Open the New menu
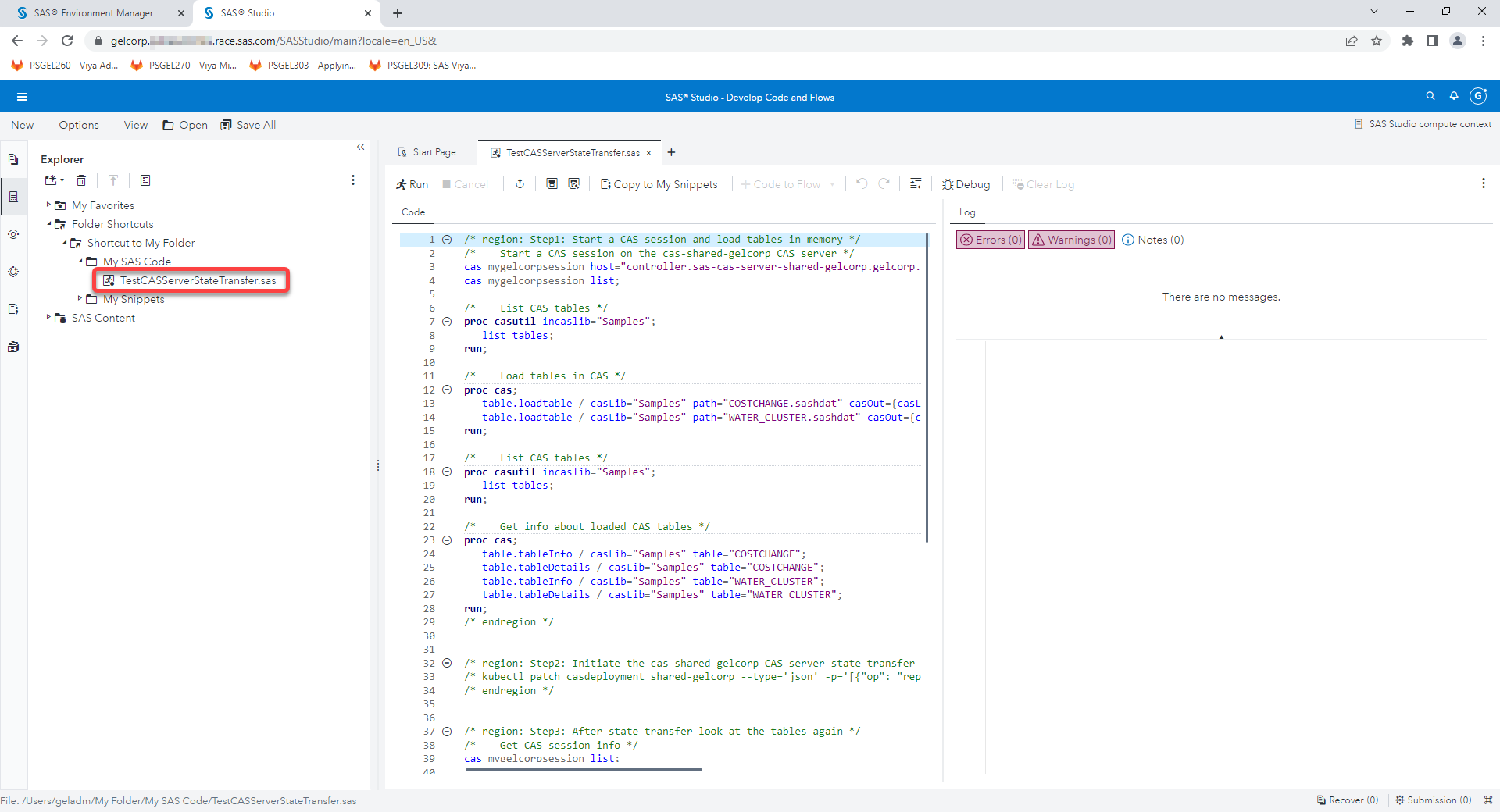 coord(22,125)
